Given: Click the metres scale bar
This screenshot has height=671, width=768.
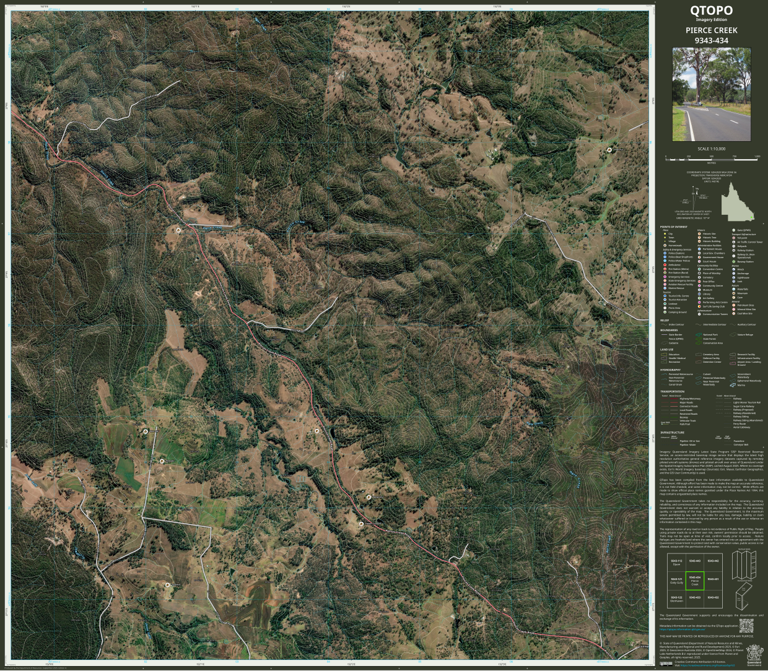Looking at the screenshot, I should (x=711, y=159).
